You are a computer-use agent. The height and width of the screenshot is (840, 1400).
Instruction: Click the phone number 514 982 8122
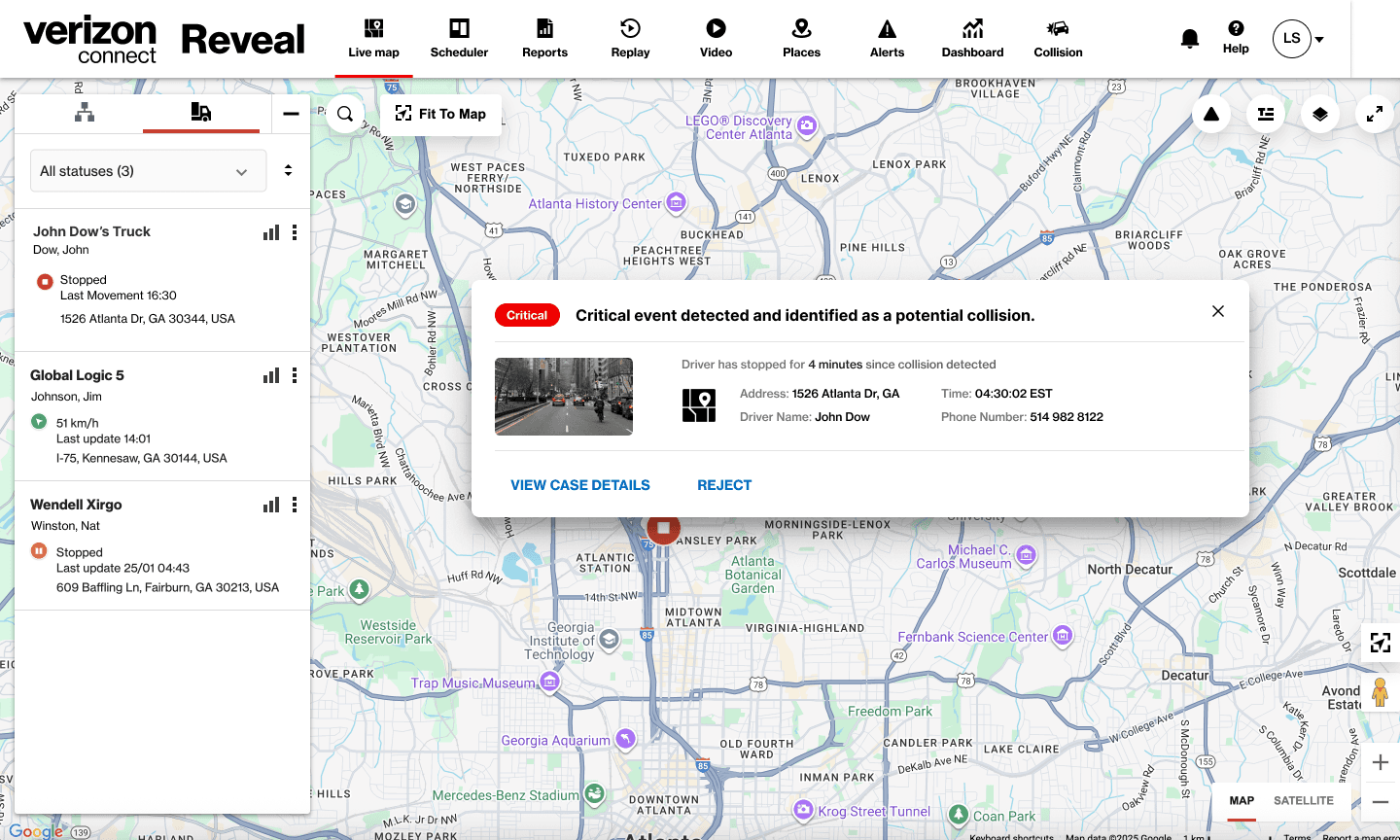pos(1067,417)
